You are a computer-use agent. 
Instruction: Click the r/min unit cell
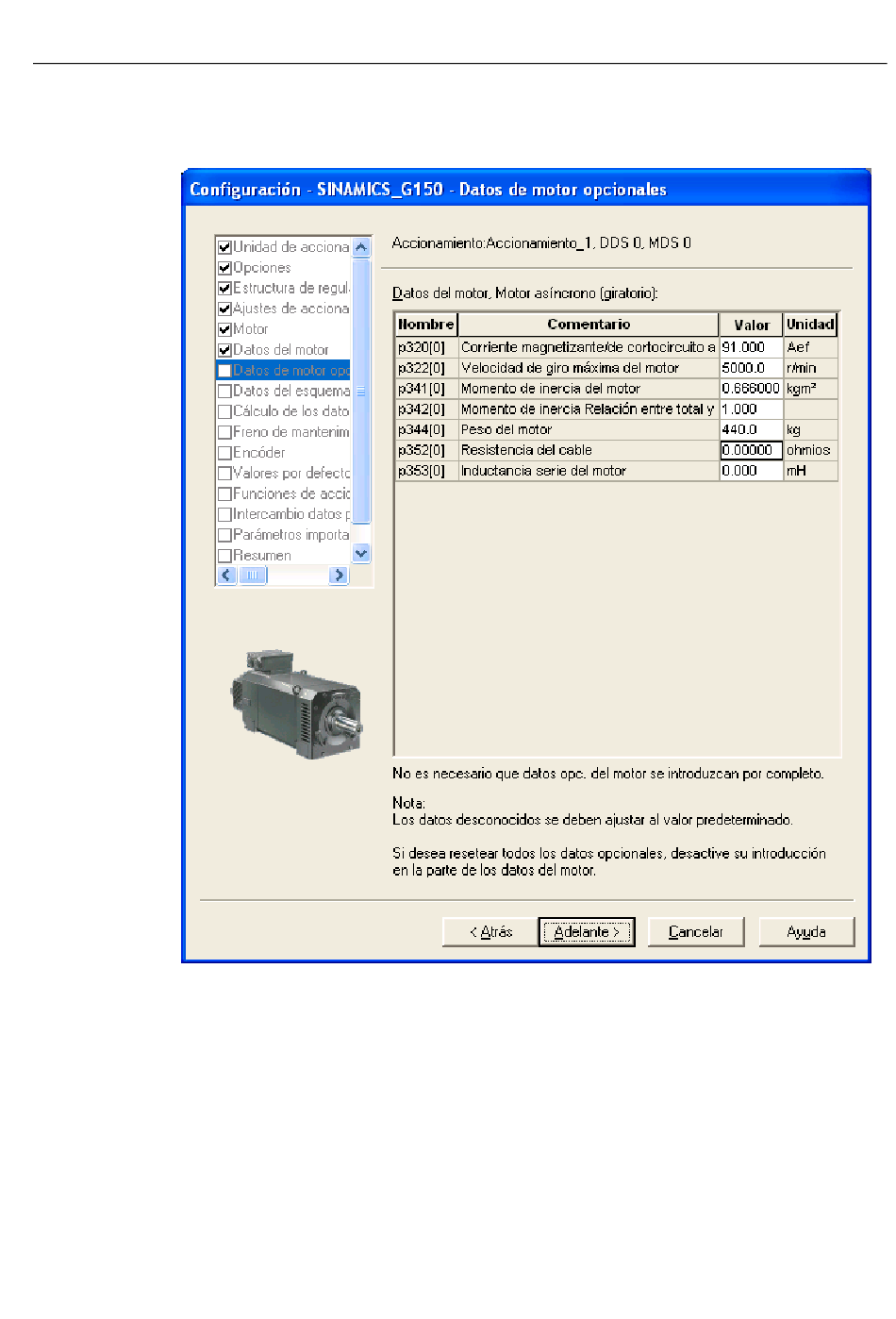(810, 368)
